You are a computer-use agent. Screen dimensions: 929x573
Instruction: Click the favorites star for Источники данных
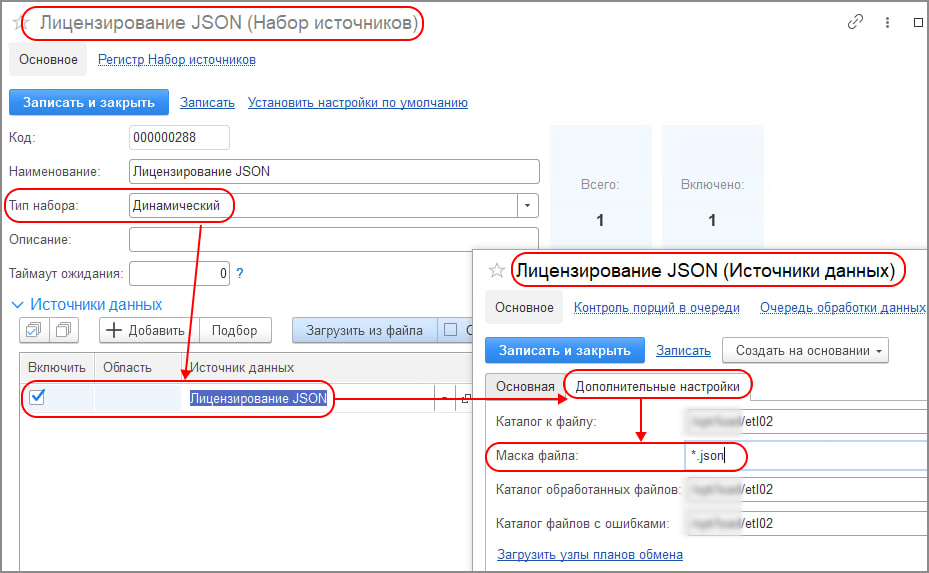(496, 270)
